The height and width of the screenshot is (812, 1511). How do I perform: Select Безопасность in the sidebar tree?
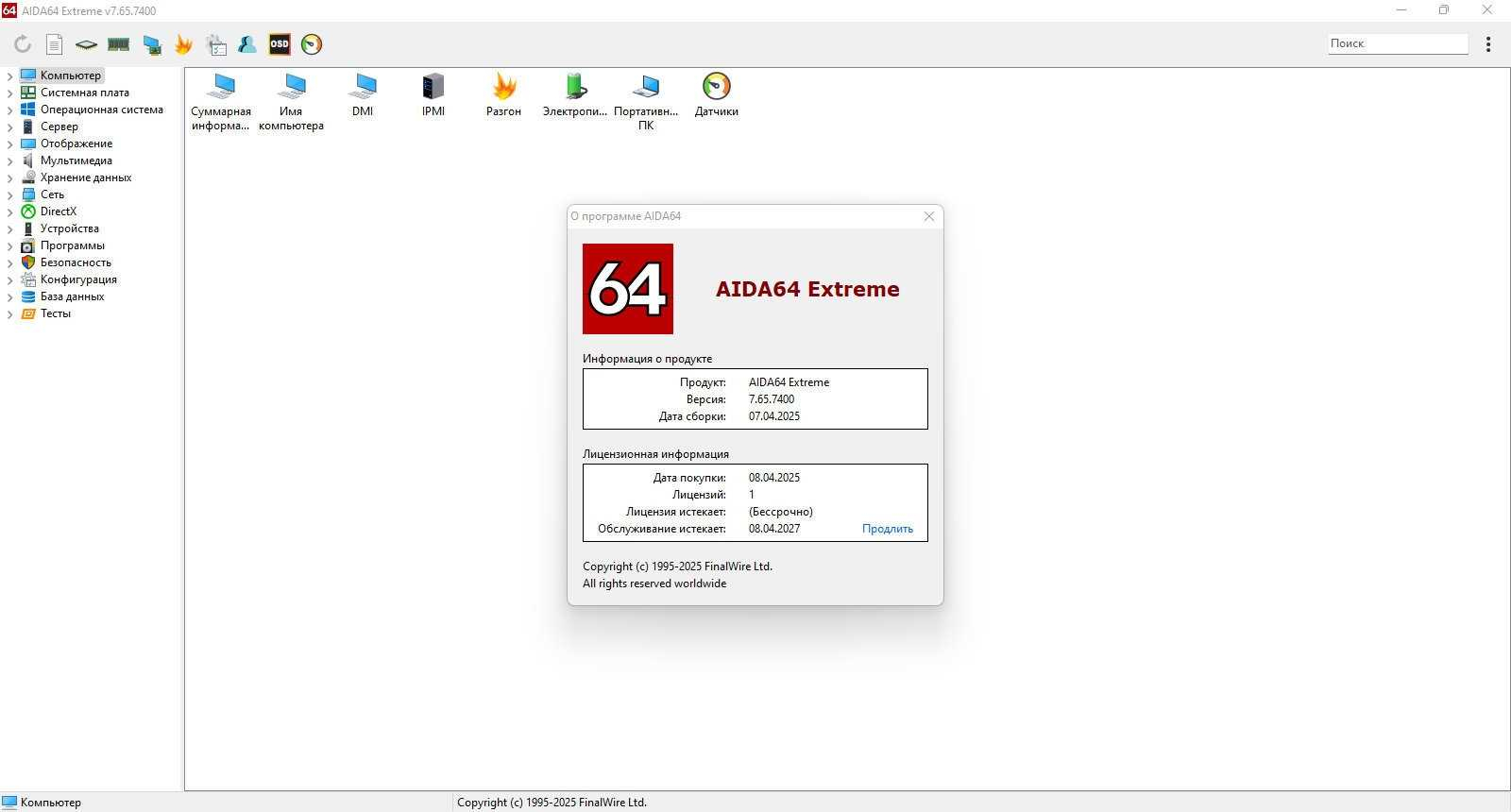click(76, 262)
